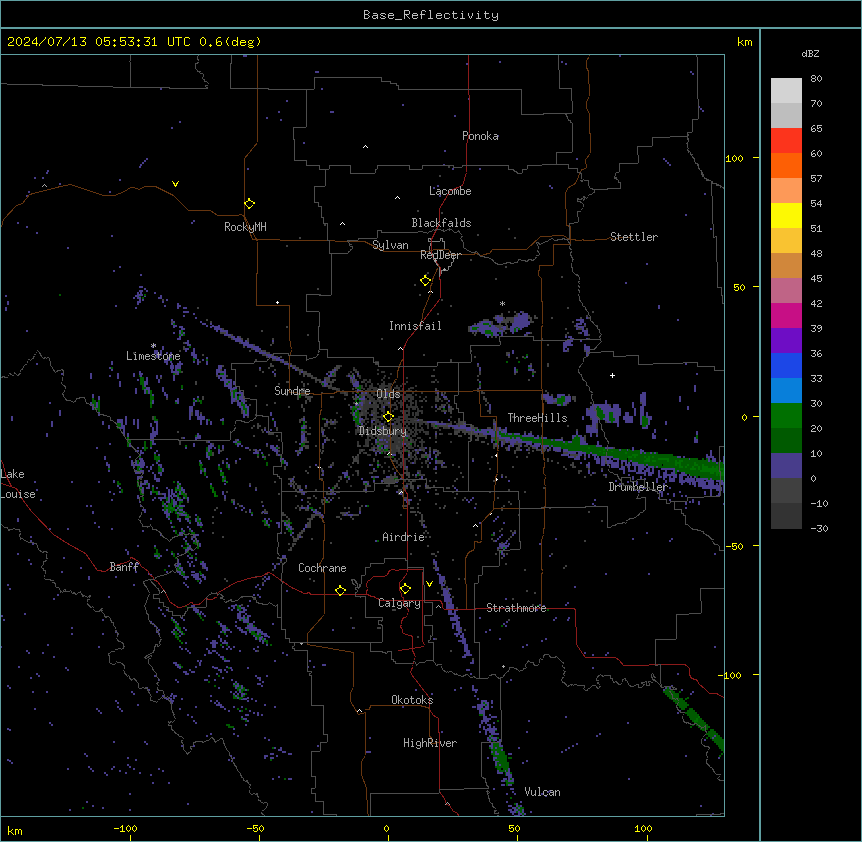862x842 pixels.
Task: Click the white asterisk above Limestone label
Action: (x=153, y=346)
